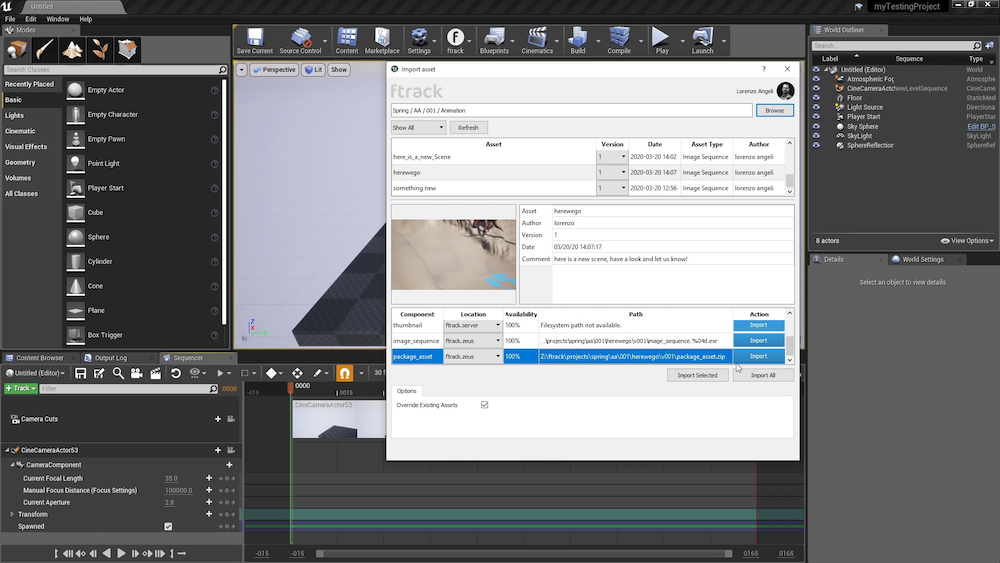This screenshot has width=1000, height=563.
Task: Open the File menu
Action: click(10, 19)
